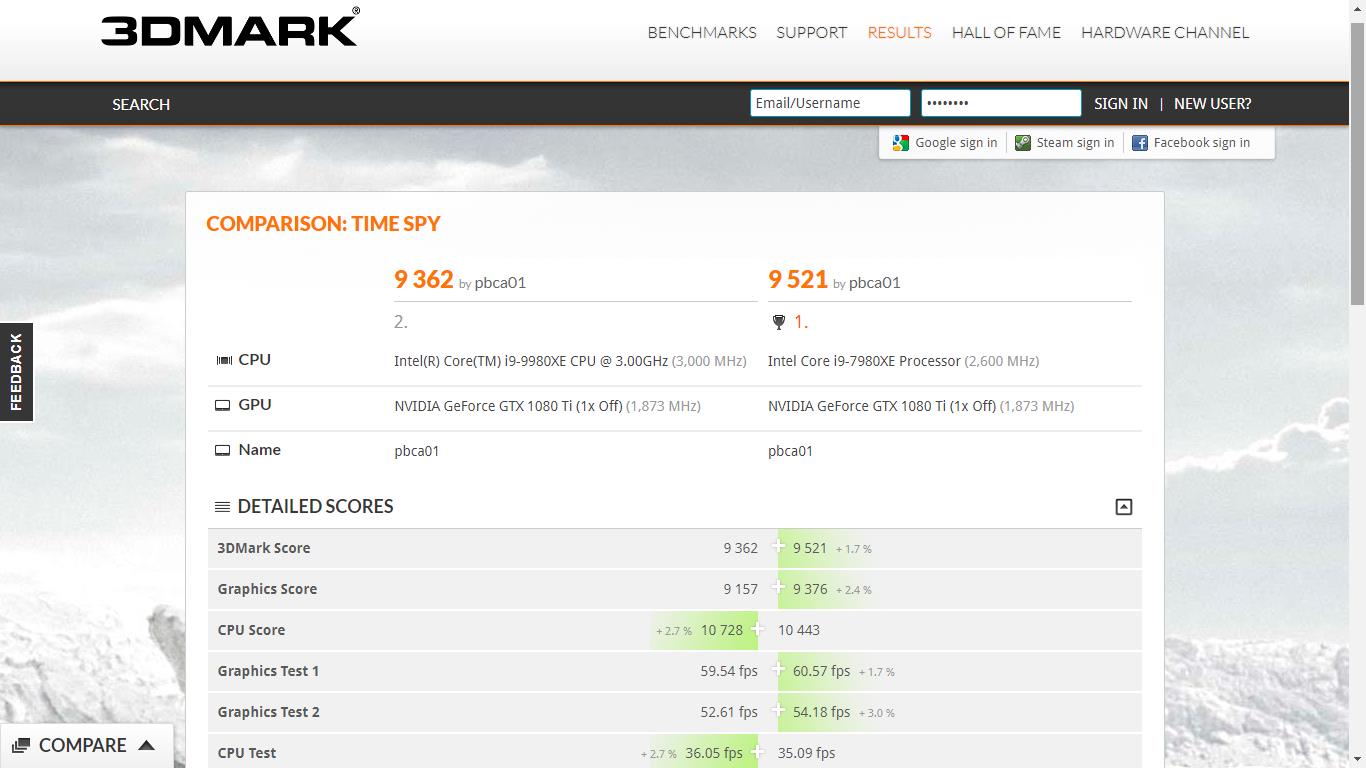Click the Google sign in link
Image resolution: width=1366 pixels, height=768 pixels.
tap(956, 143)
